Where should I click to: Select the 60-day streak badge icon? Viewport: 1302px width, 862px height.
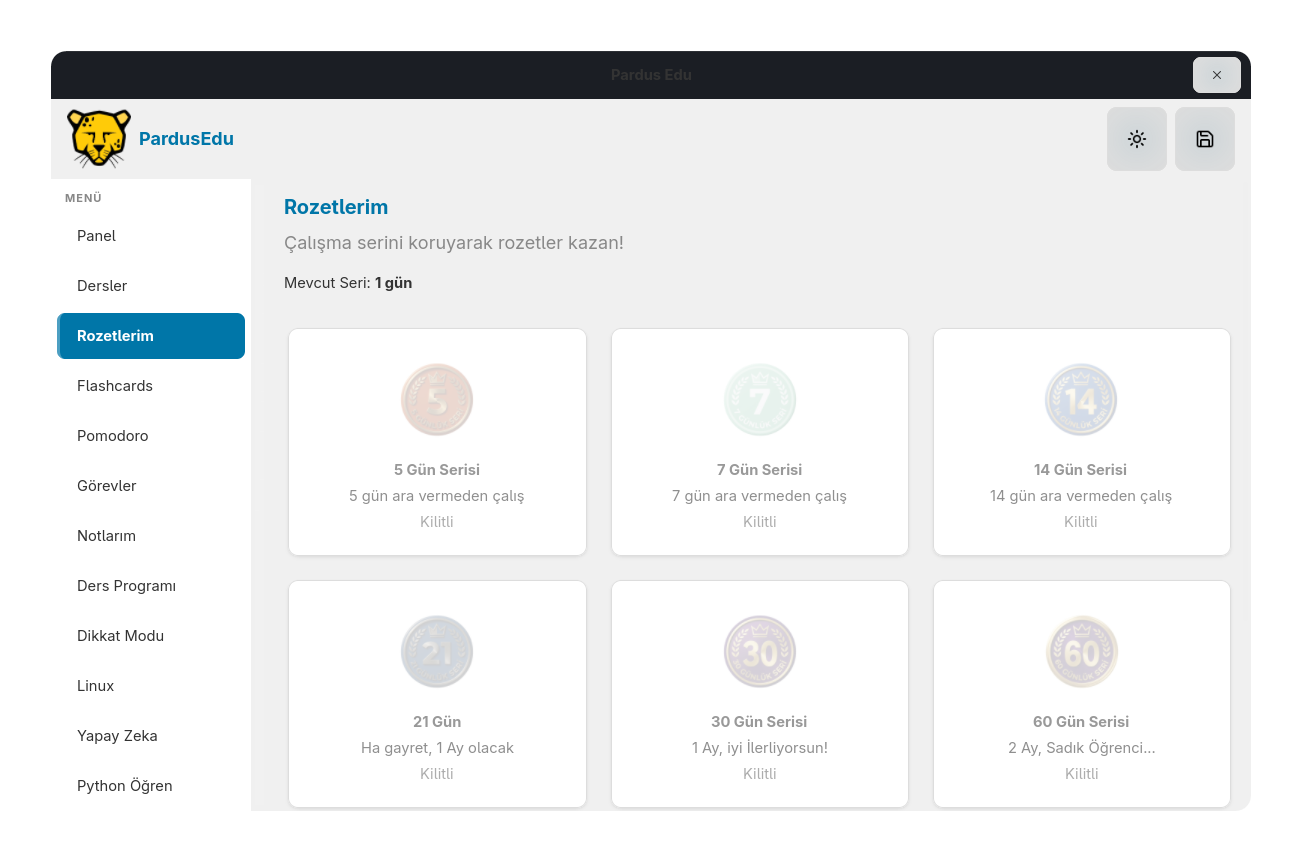click(x=1081, y=652)
